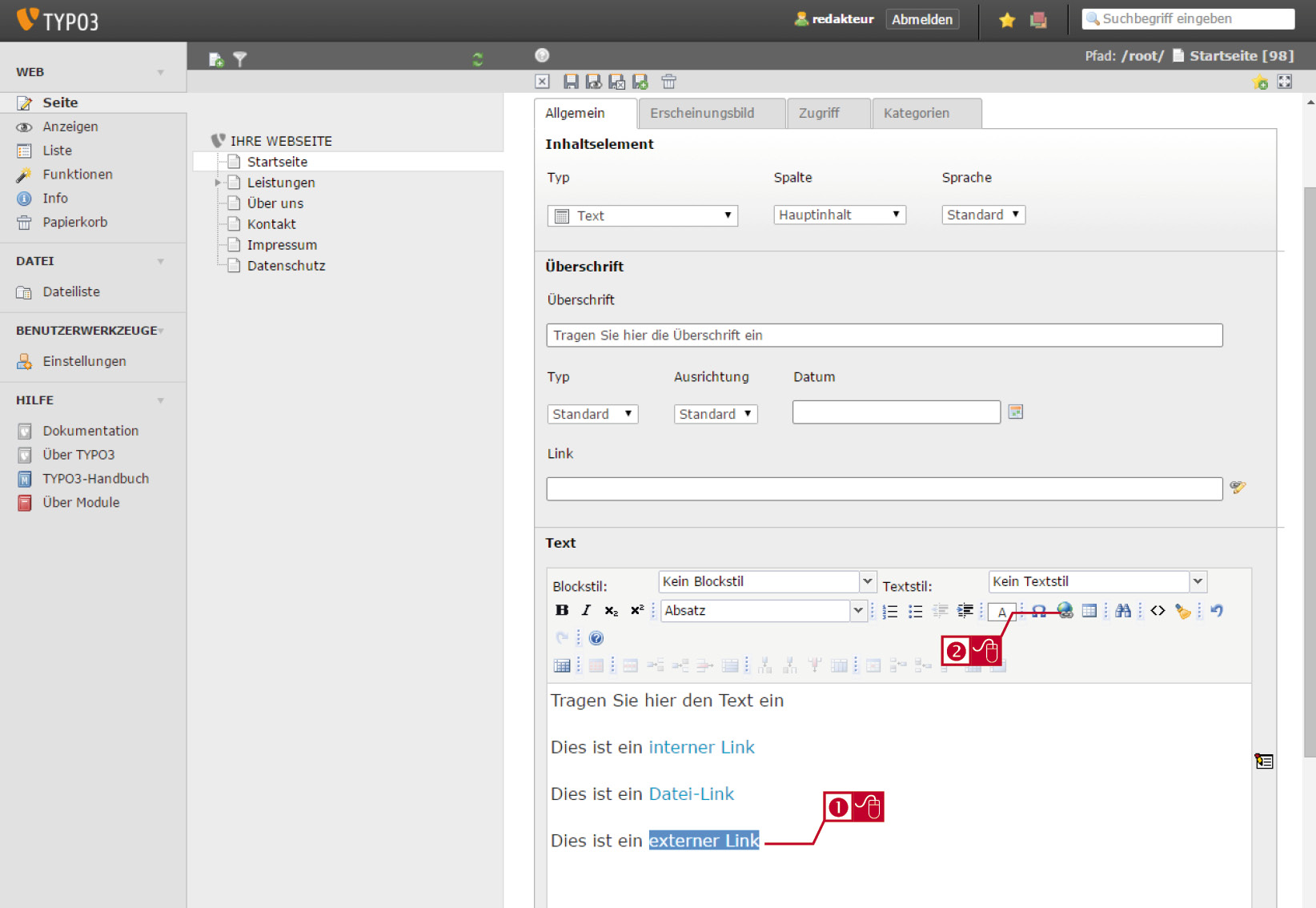Screen dimensions: 1316x908
Task: Expand the Leistungen tree node
Action: click(x=218, y=183)
